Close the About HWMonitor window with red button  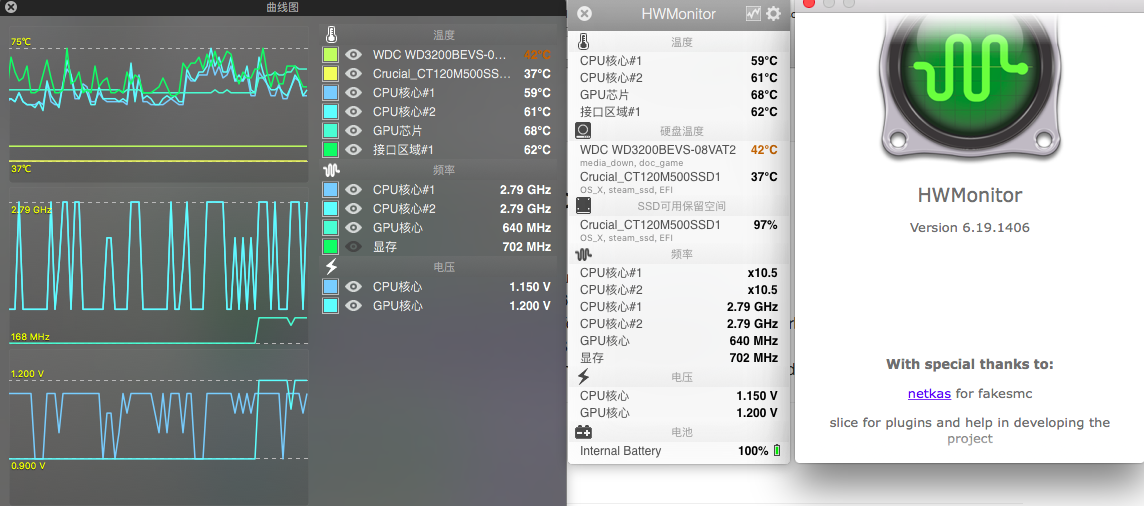click(x=809, y=4)
